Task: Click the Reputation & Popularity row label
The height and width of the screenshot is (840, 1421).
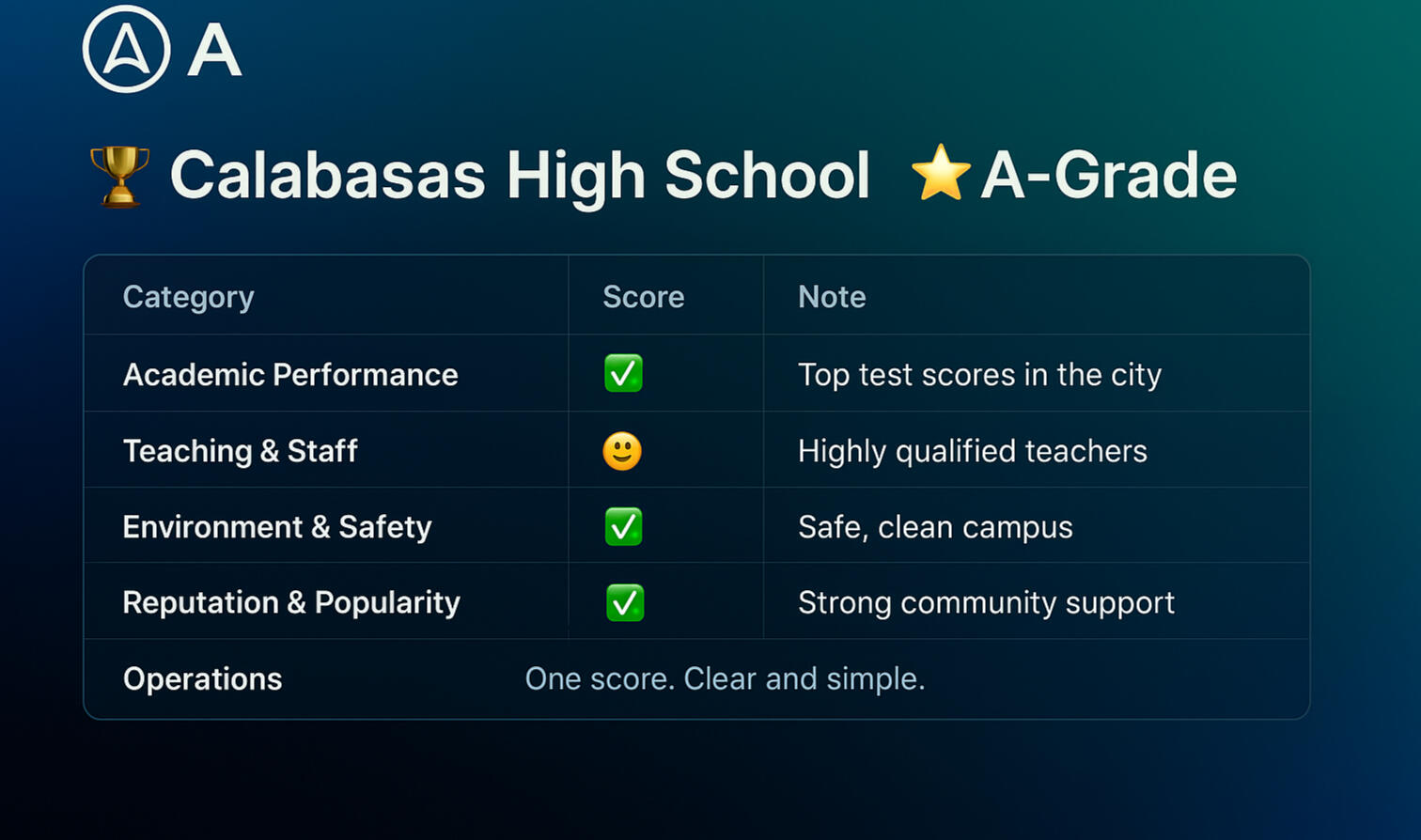Action: pyautogui.click(x=291, y=602)
